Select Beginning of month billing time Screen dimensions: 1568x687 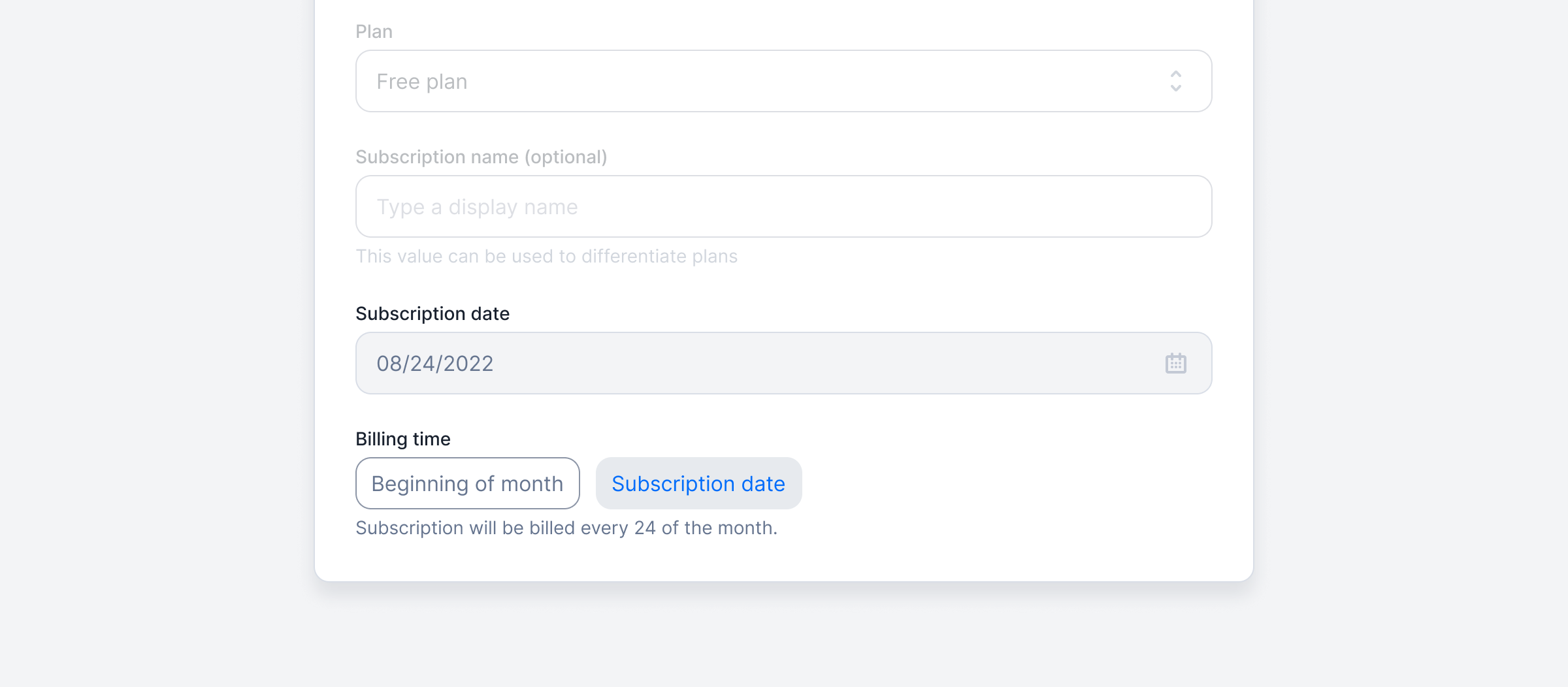coord(468,483)
